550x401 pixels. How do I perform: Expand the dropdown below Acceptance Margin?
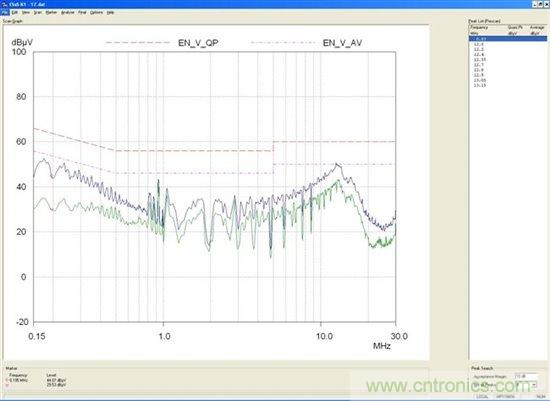pos(534,385)
